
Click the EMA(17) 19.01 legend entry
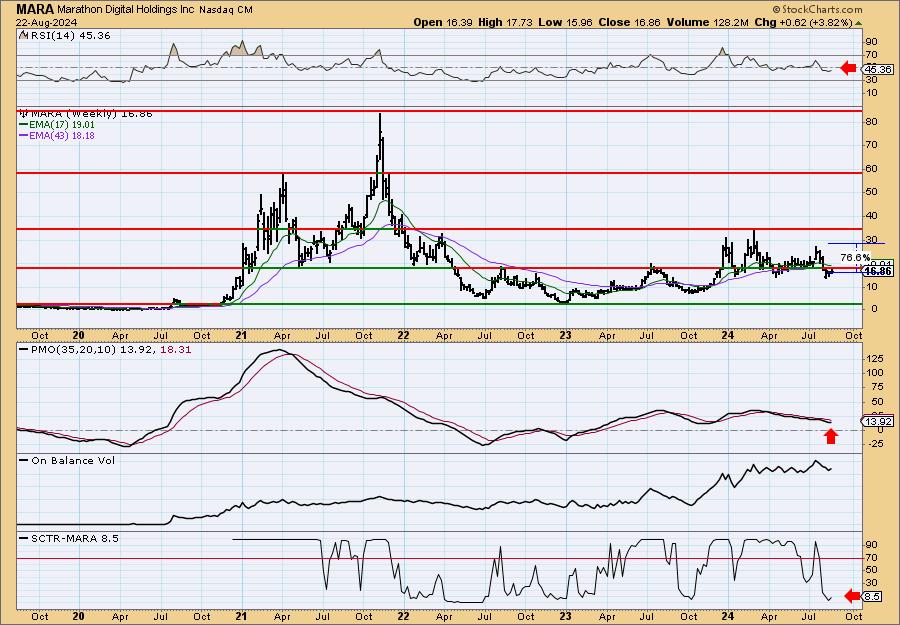tap(63, 125)
